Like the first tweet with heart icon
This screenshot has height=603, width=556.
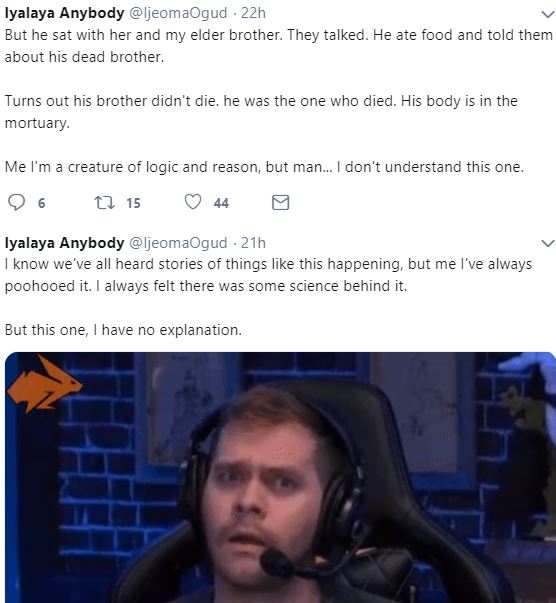193,202
